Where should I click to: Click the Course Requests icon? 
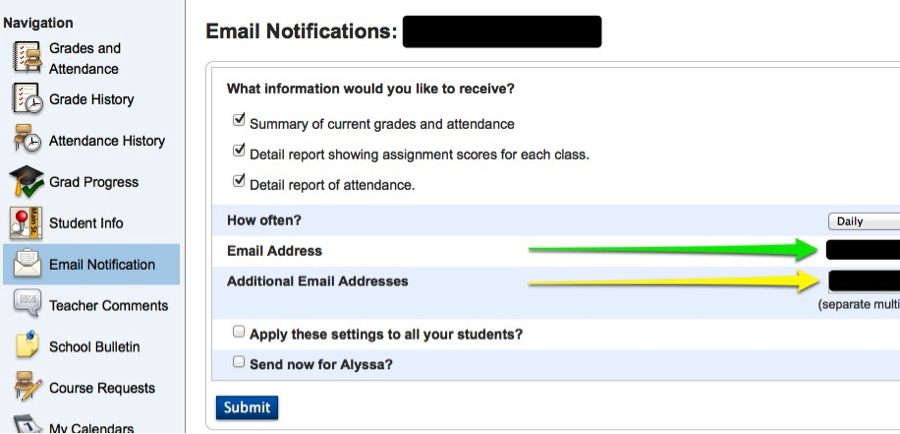[26, 388]
